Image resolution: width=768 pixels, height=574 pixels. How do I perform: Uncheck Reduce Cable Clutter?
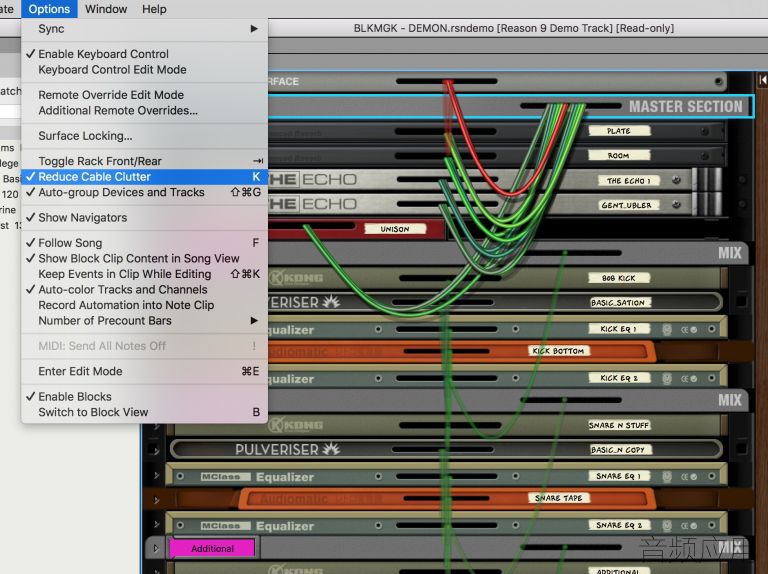pos(145,177)
